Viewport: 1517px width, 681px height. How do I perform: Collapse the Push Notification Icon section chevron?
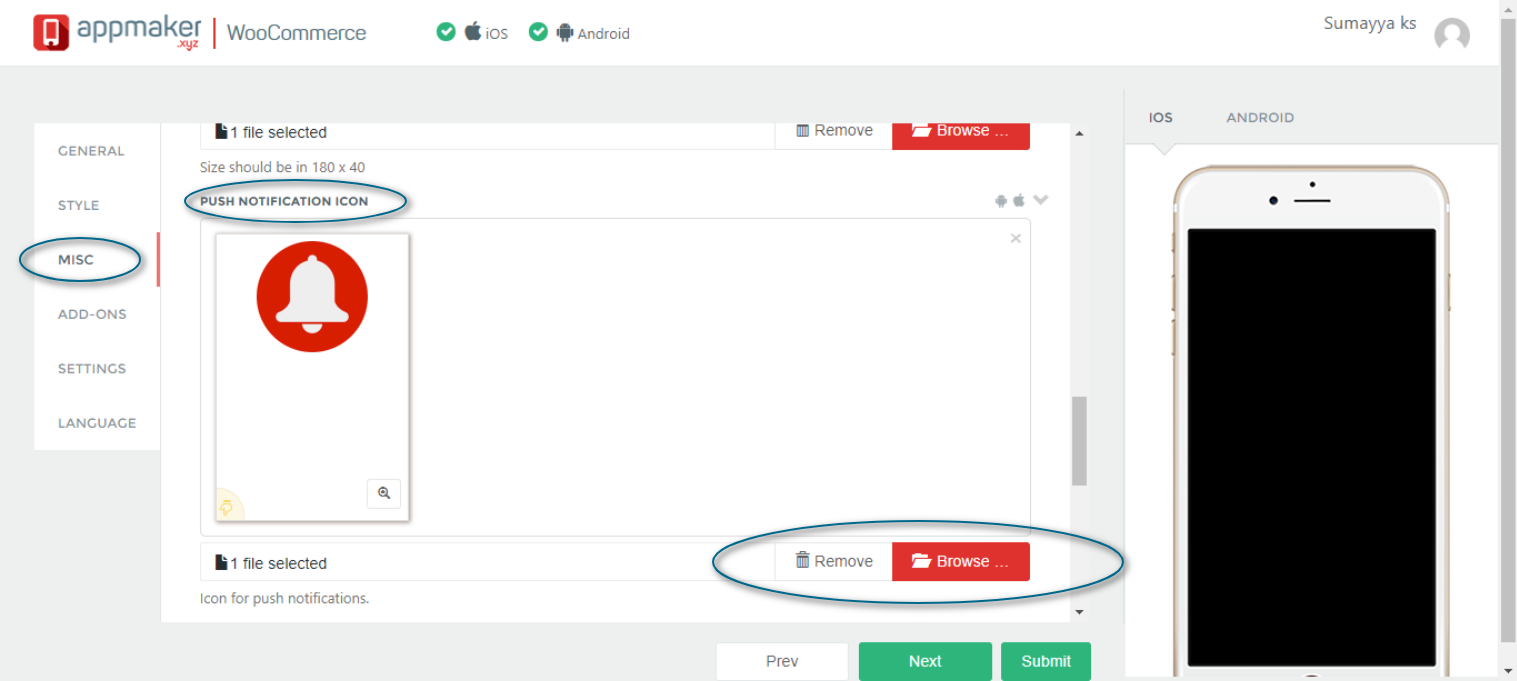(1041, 200)
